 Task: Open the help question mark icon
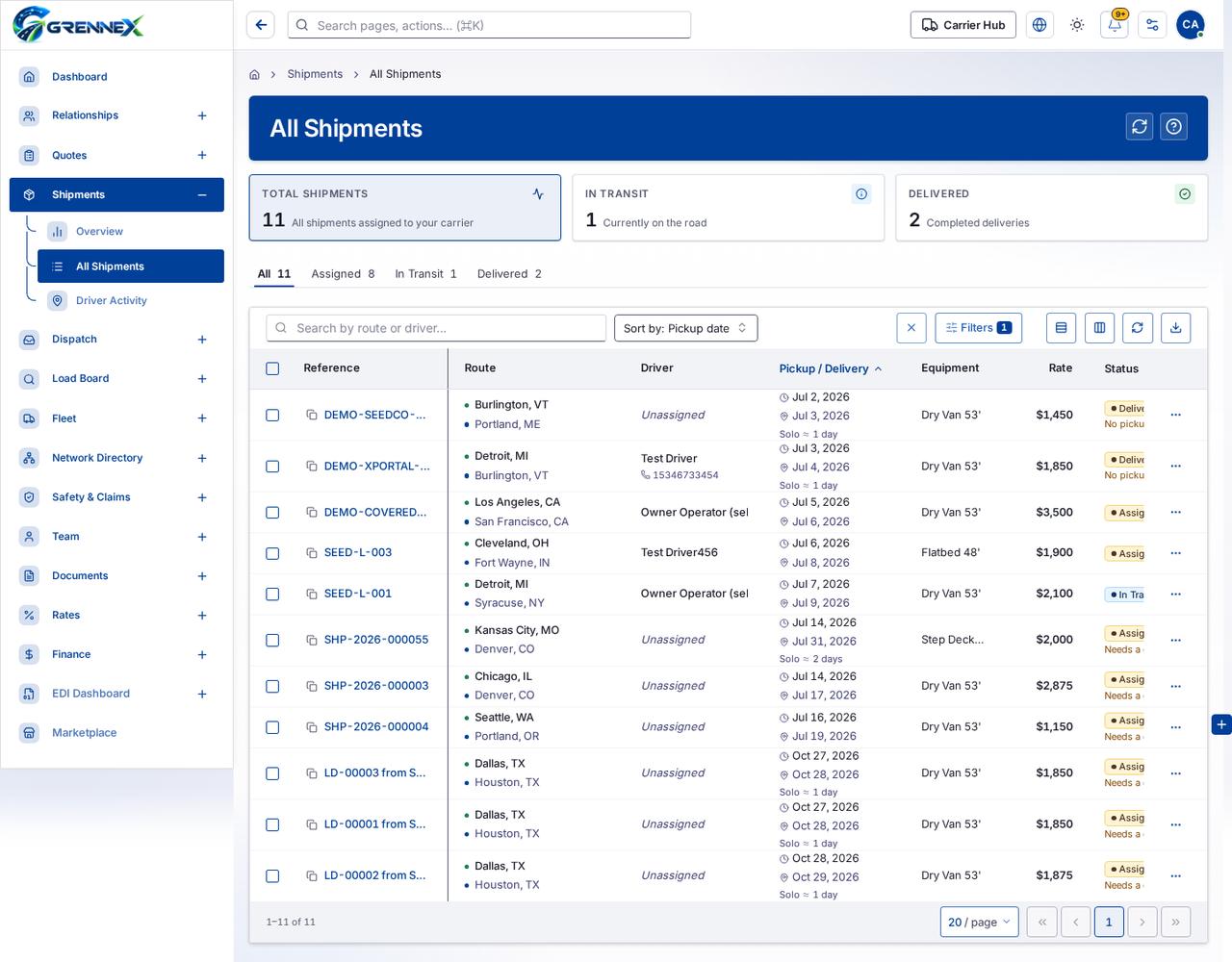(x=1173, y=127)
